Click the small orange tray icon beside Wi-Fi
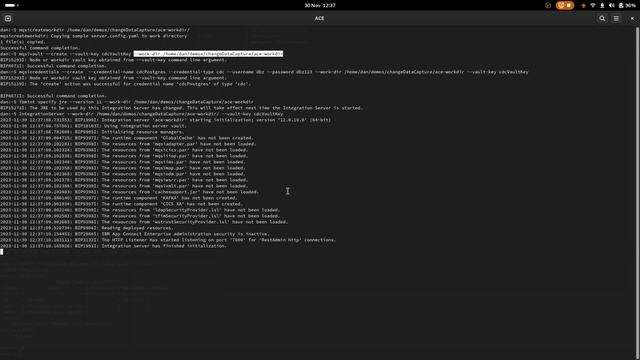Image resolution: width=640 pixels, height=360 pixels. 583,5
